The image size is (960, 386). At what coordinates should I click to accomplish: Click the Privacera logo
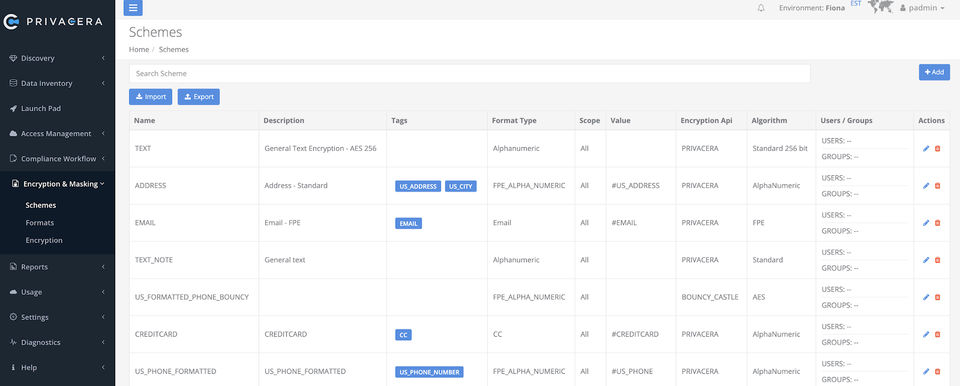(x=53, y=21)
